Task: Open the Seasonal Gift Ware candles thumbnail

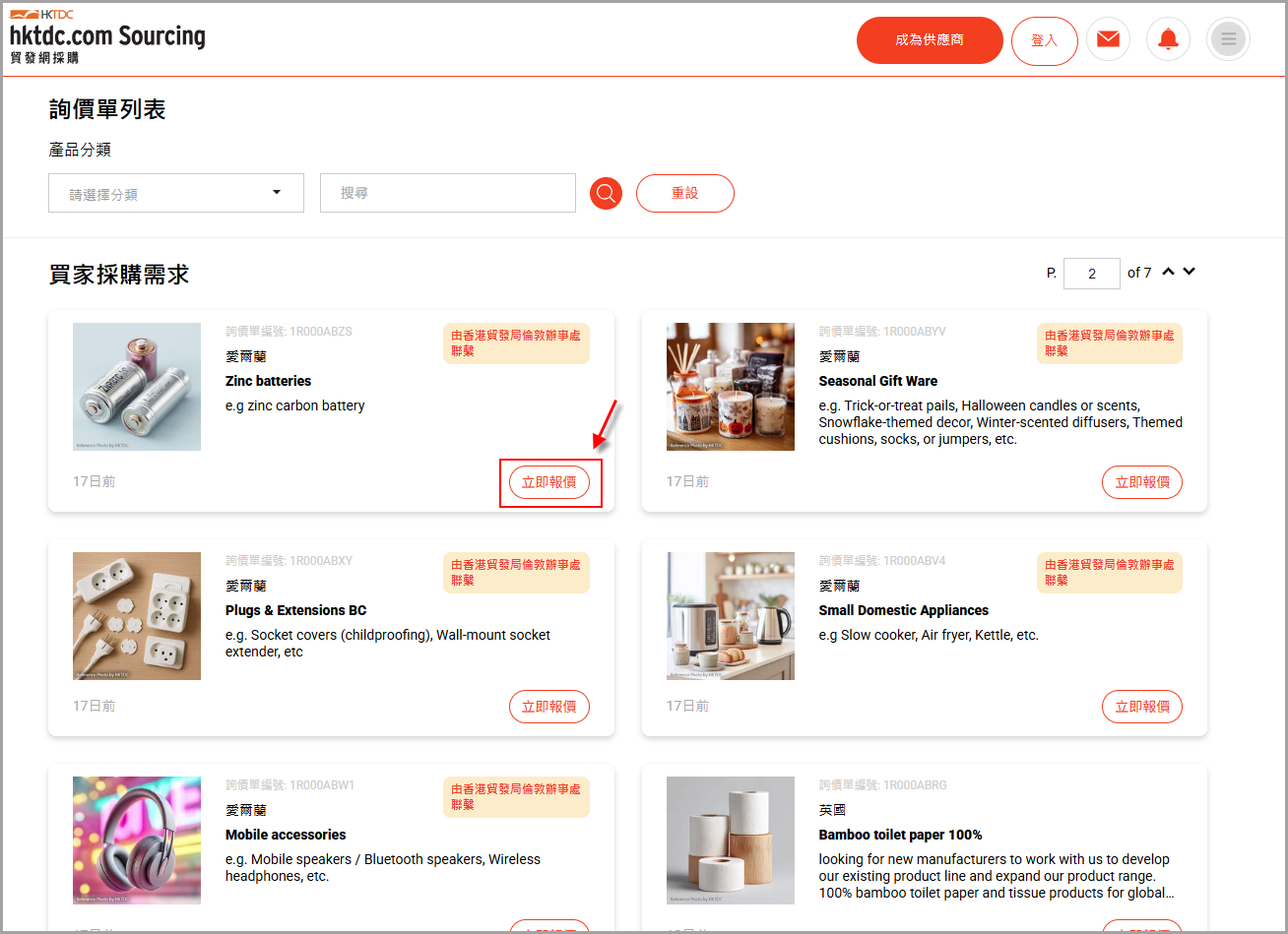Action: point(731,387)
